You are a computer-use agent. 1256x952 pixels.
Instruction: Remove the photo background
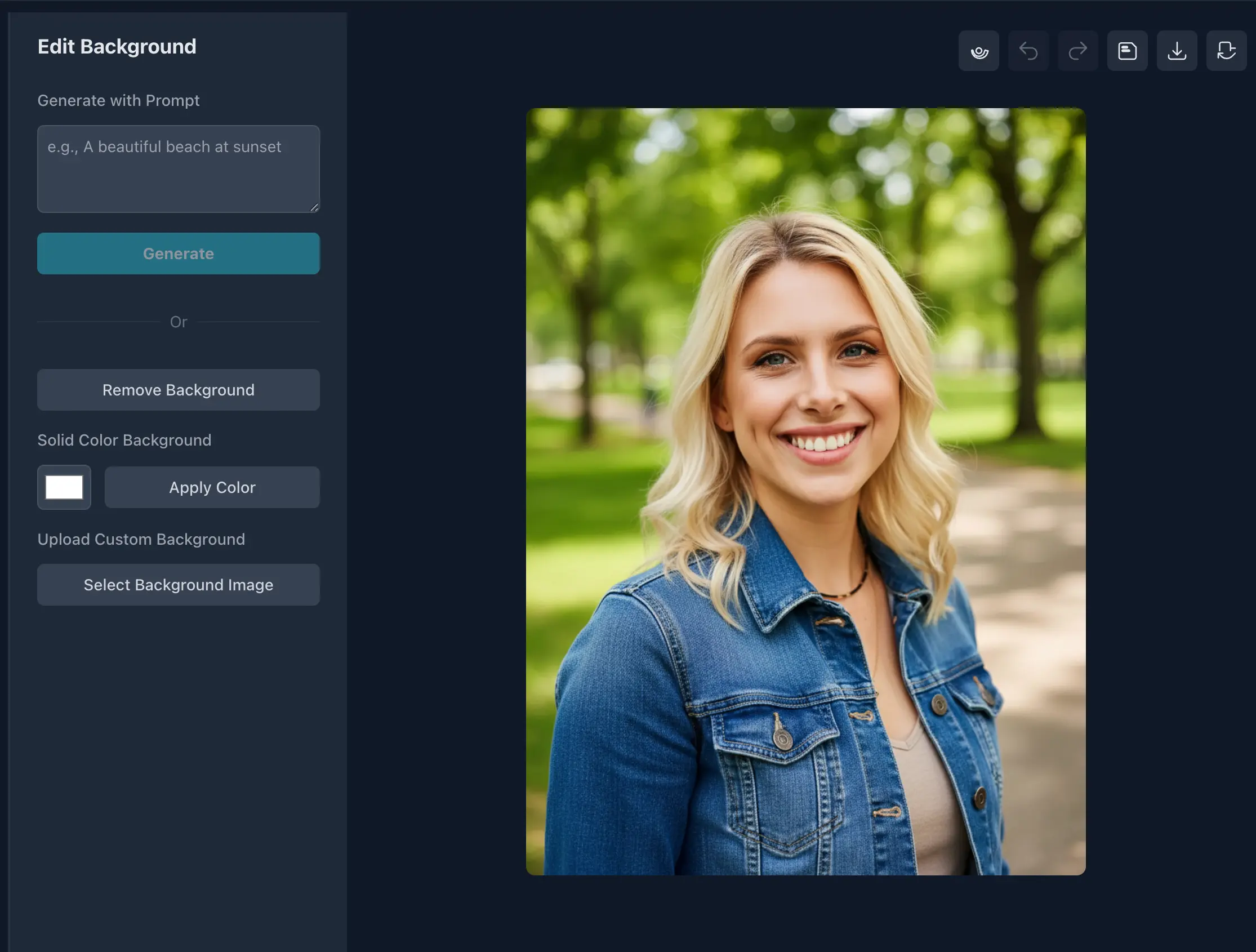179,390
